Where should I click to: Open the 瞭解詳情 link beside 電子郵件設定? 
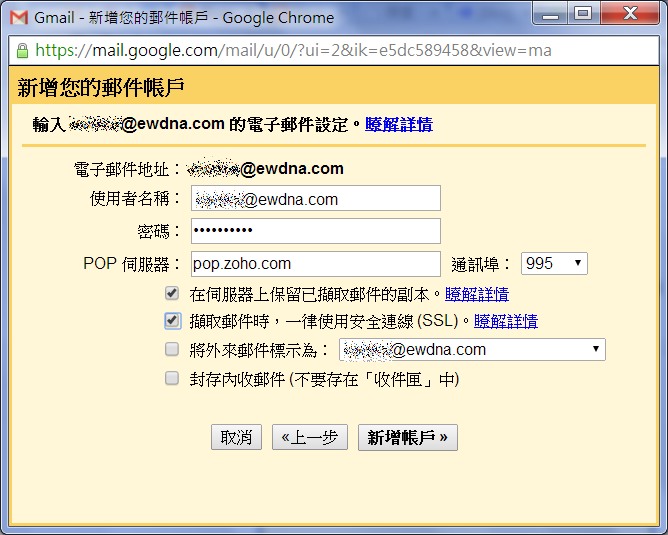coord(399,124)
